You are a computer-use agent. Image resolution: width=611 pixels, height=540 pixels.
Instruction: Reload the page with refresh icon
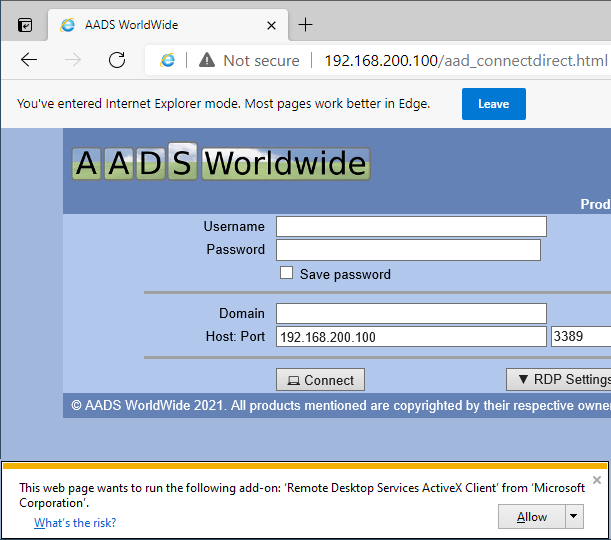pyautogui.click(x=117, y=60)
